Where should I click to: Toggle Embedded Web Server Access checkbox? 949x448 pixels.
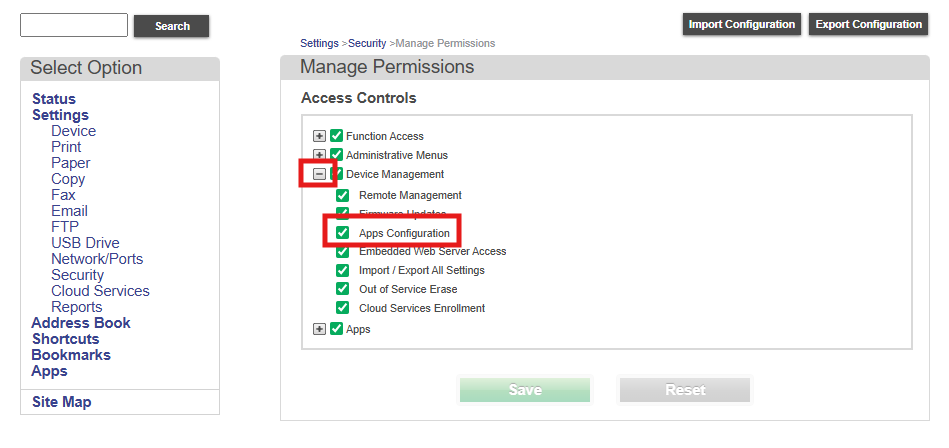coord(343,251)
